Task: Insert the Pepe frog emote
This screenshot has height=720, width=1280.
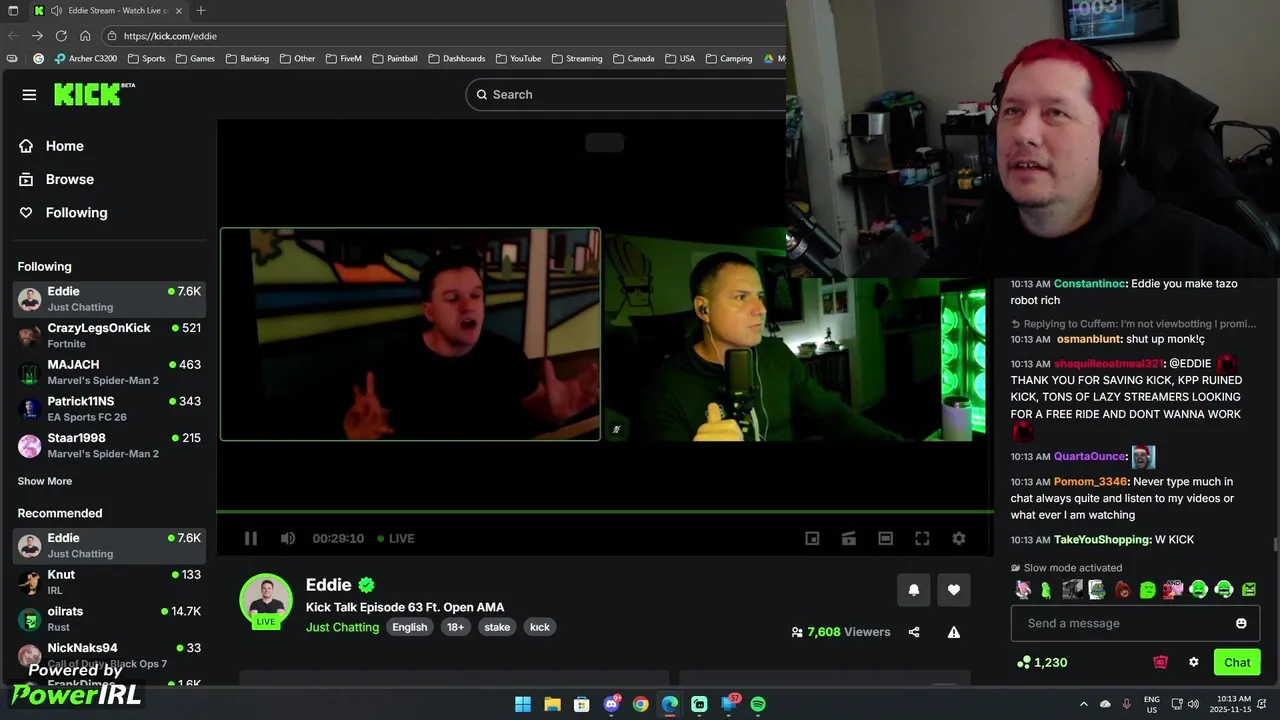Action: [1097, 590]
